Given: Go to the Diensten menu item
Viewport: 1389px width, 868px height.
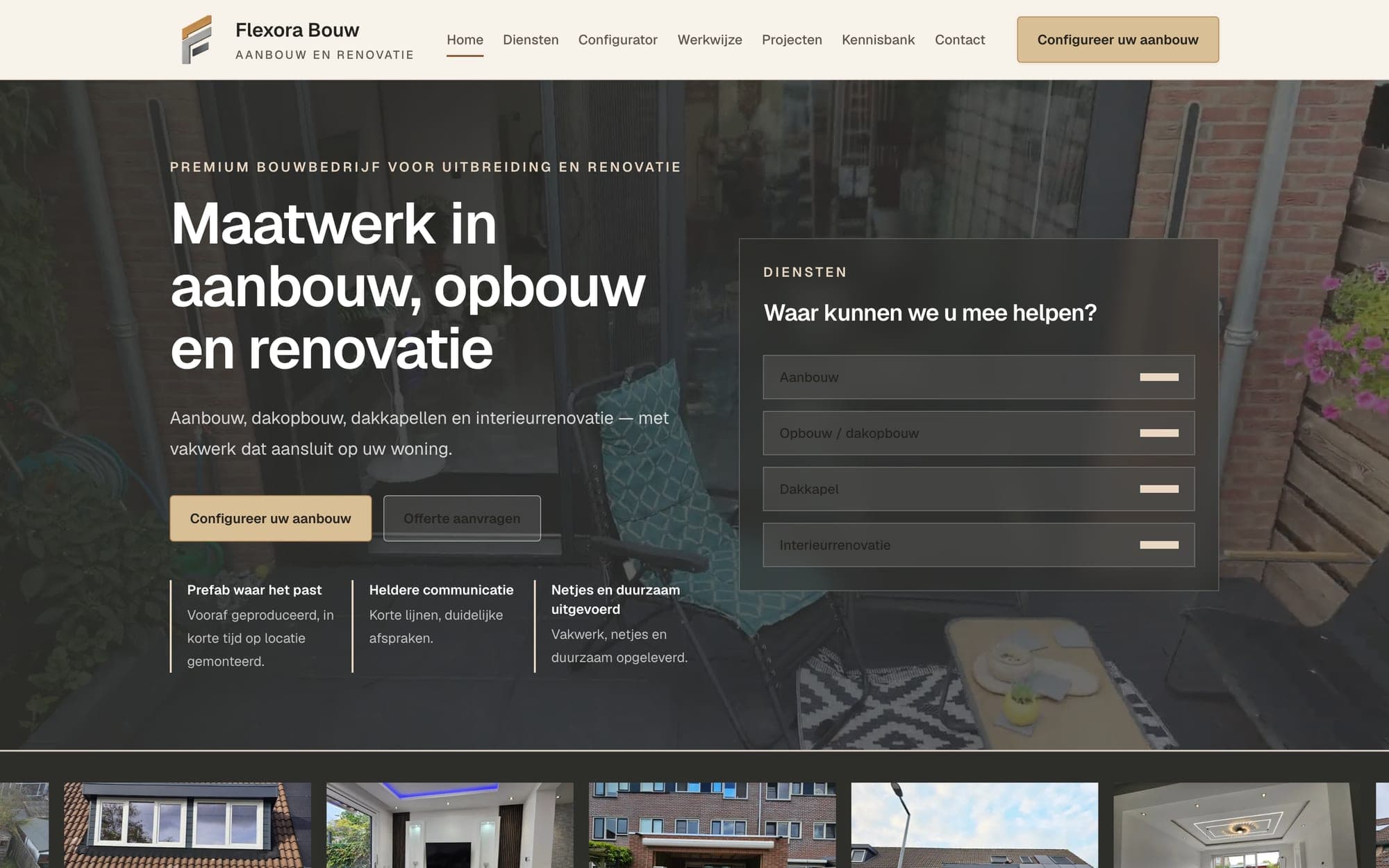Looking at the screenshot, I should [531, 40].
